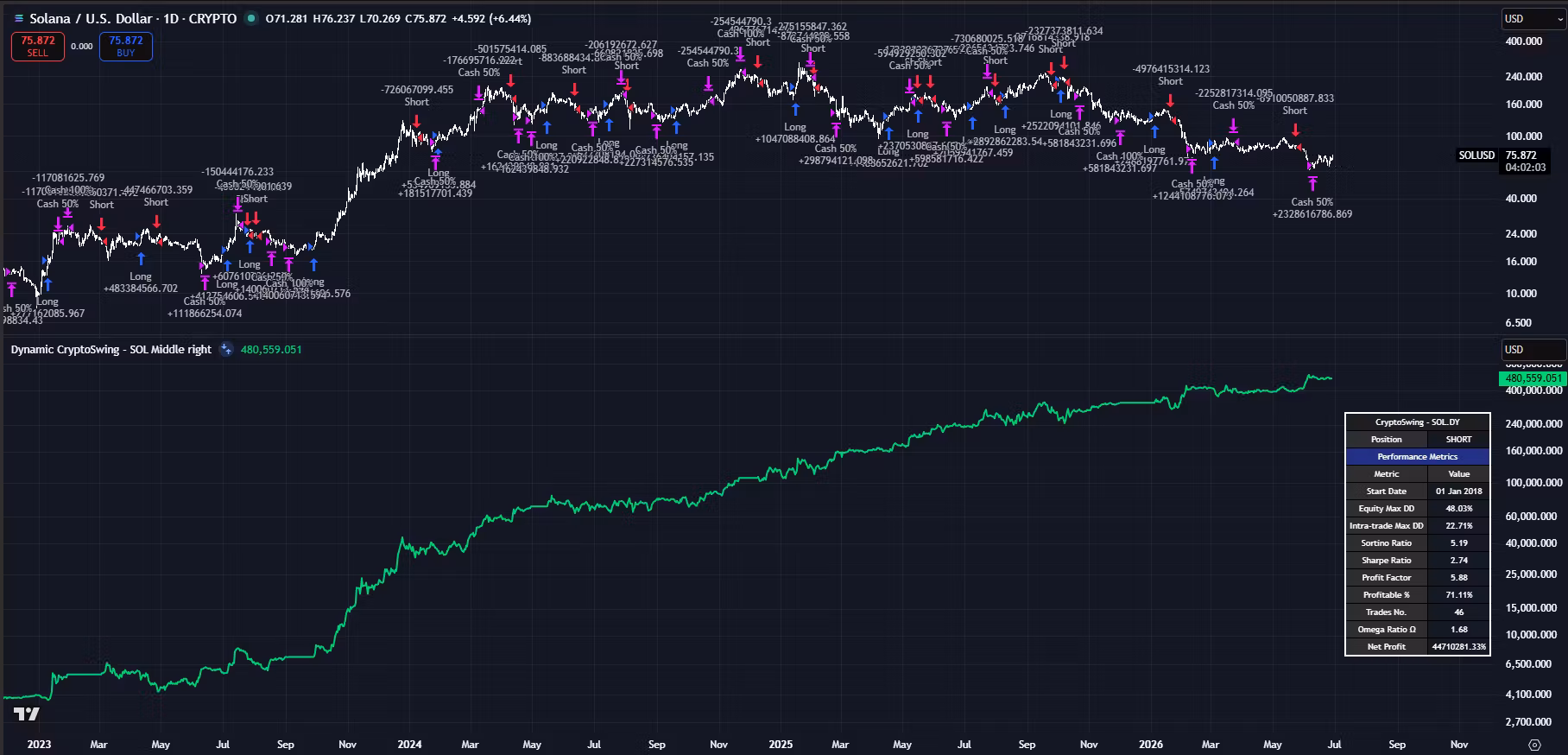Click the Net Profit row in the metrics table

tap(1417, 646)
